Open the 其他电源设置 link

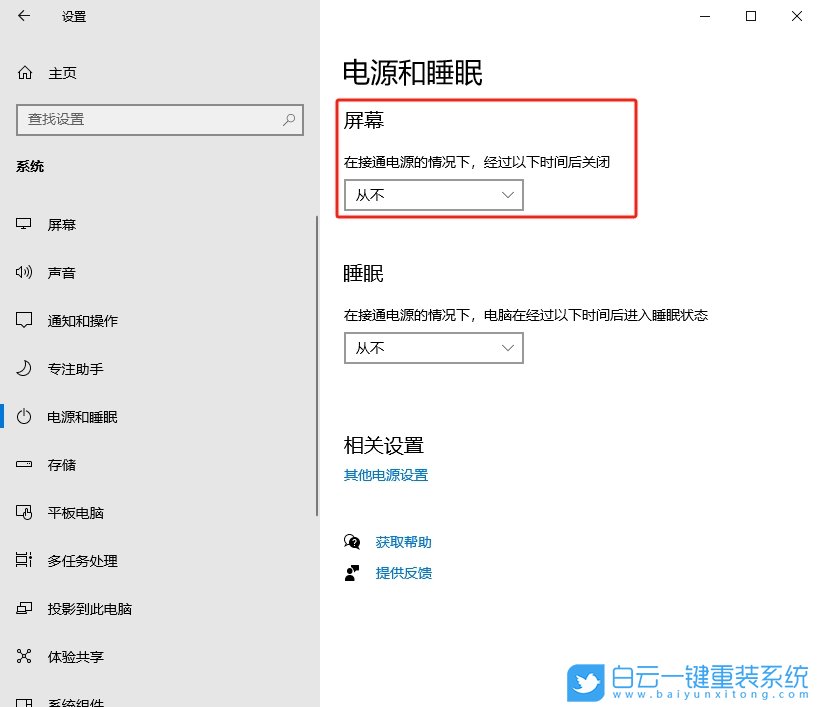tap(385, 477)
